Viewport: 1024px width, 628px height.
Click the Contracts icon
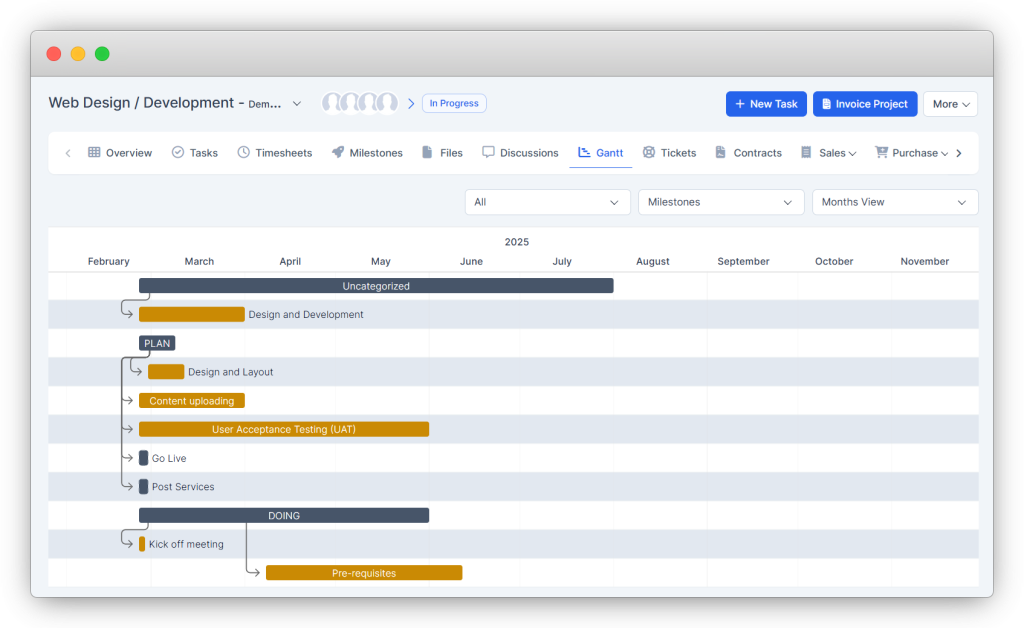click(x=719, y=152)
